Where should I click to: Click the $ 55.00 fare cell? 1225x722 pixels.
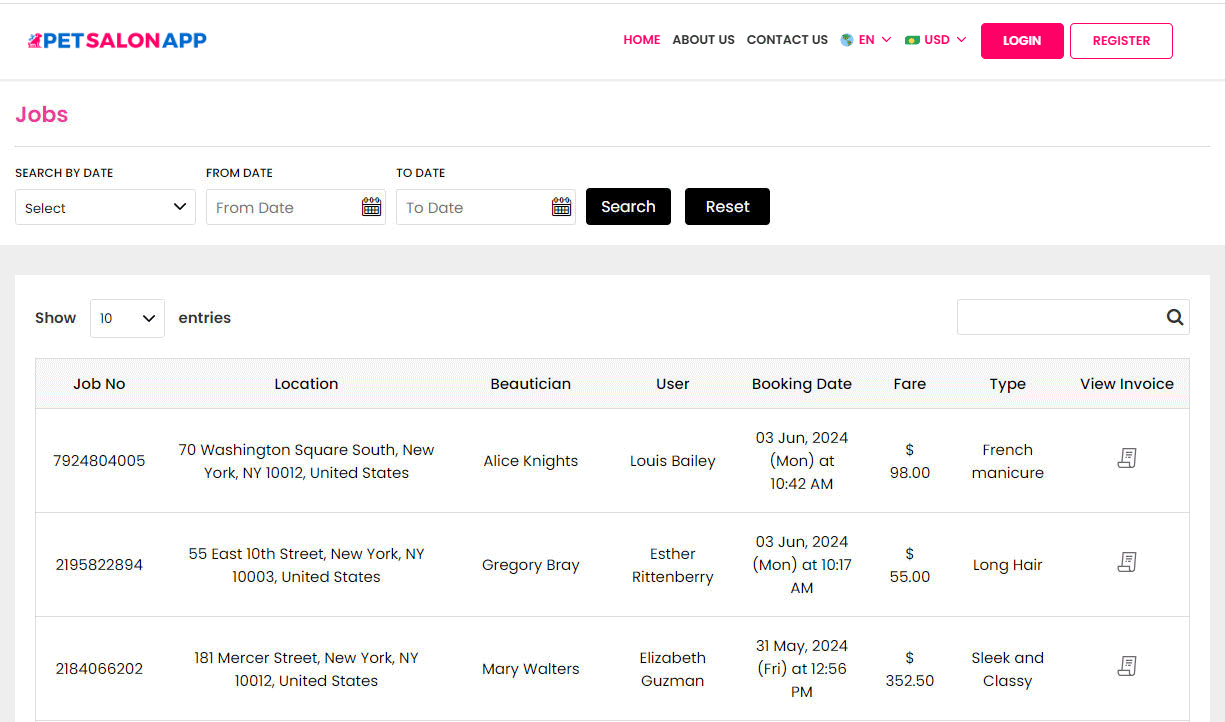click(x=910, y=565)
